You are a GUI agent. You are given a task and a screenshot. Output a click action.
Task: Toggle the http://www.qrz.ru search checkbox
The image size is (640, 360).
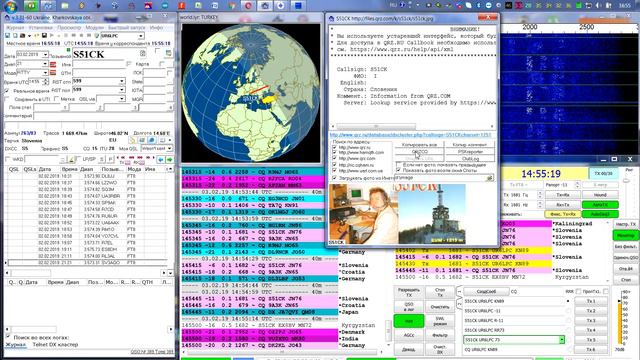(334, 147)
